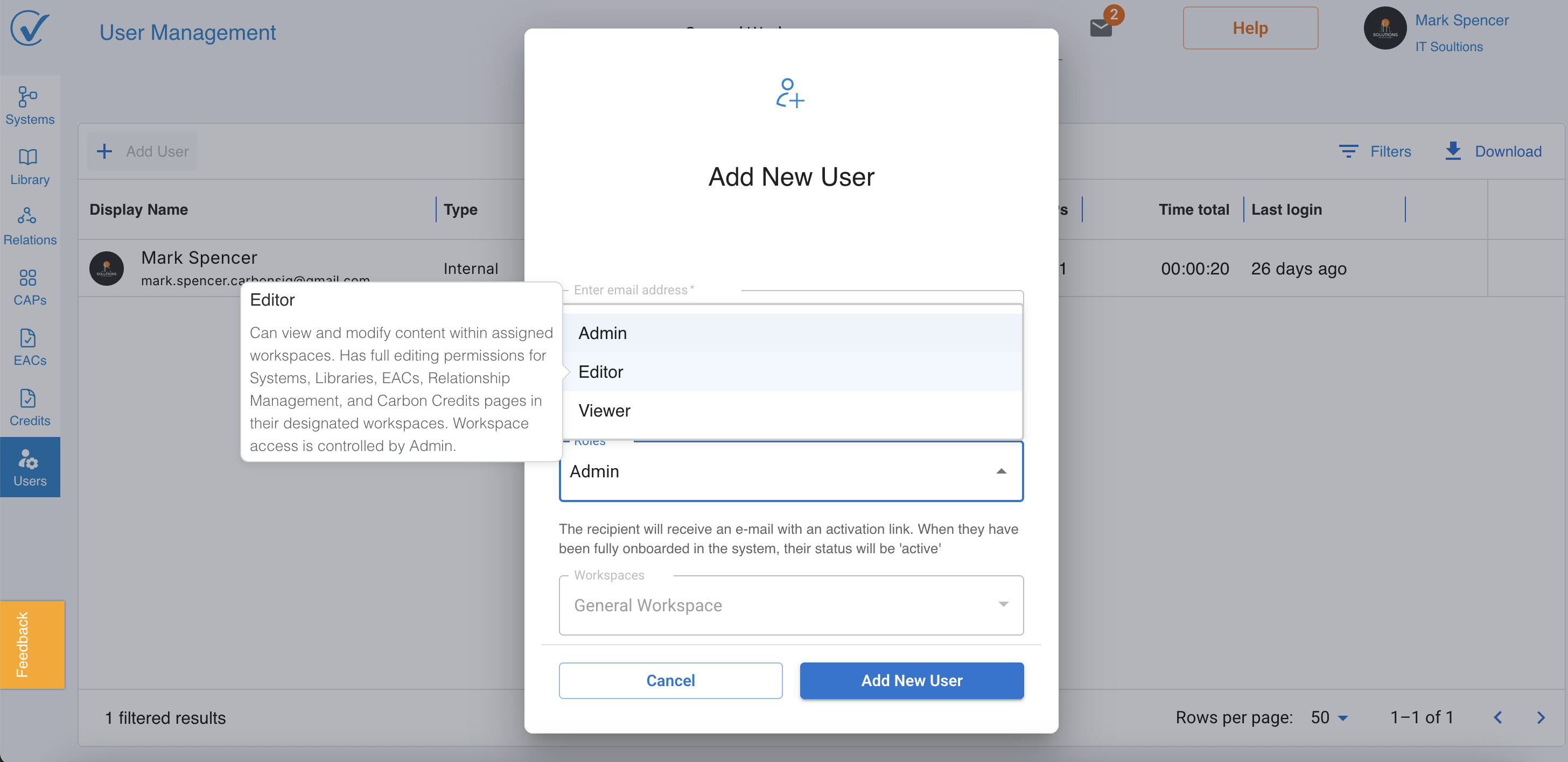Open the rows per page selector
The image size is (1568, 762).
click(x=1329, y=718)
